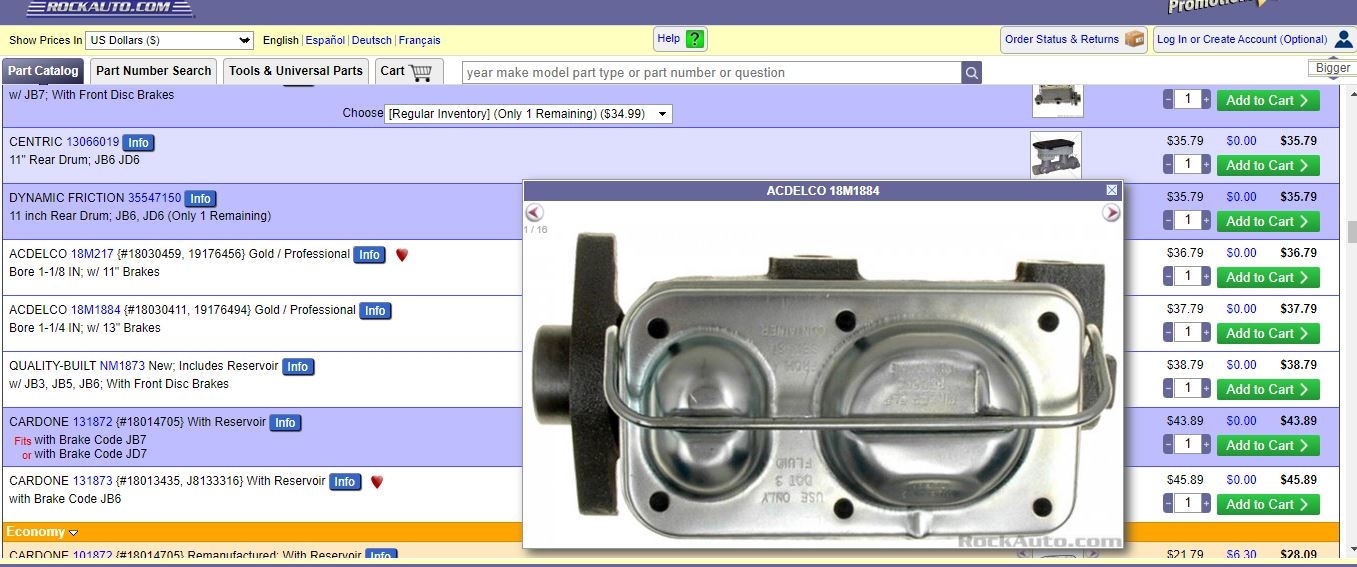
Task: Click the Help button
Action: (681, 39)
